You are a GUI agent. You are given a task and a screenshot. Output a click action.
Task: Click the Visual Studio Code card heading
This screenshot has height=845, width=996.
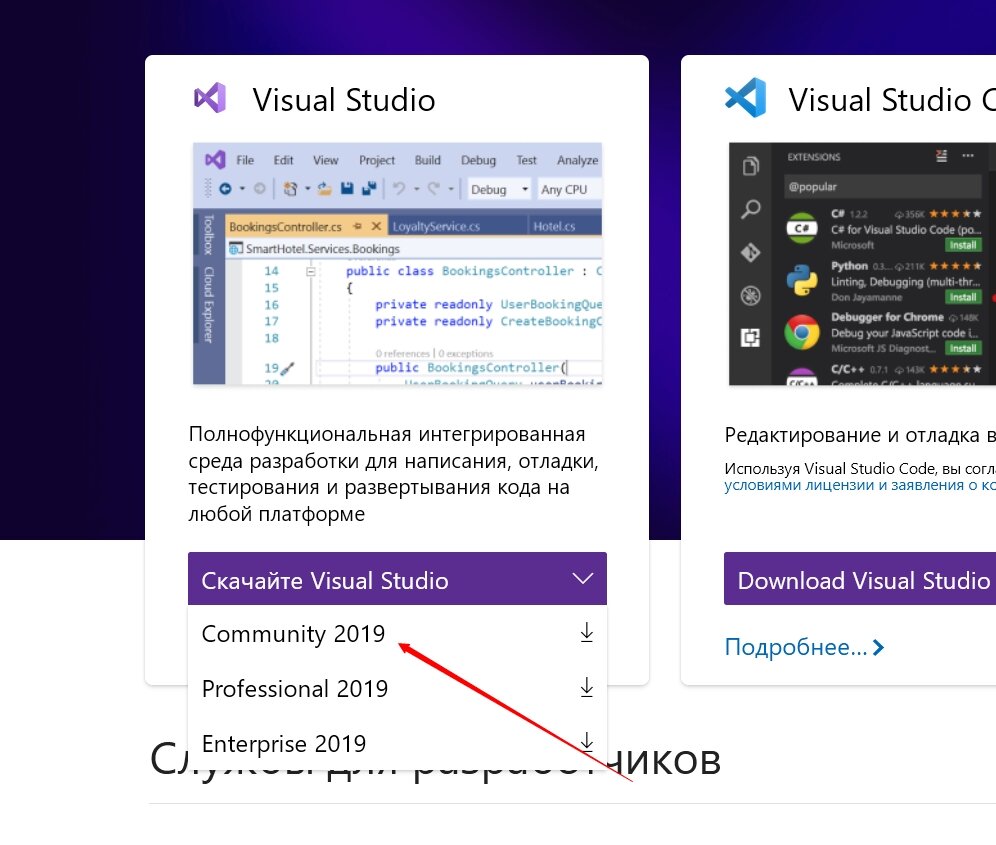pyautogui.click(x=892, y=100)
